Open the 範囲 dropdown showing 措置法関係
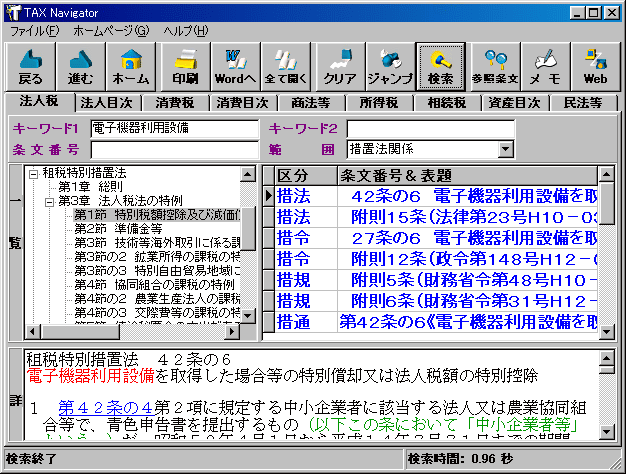 tap(430, 149)
